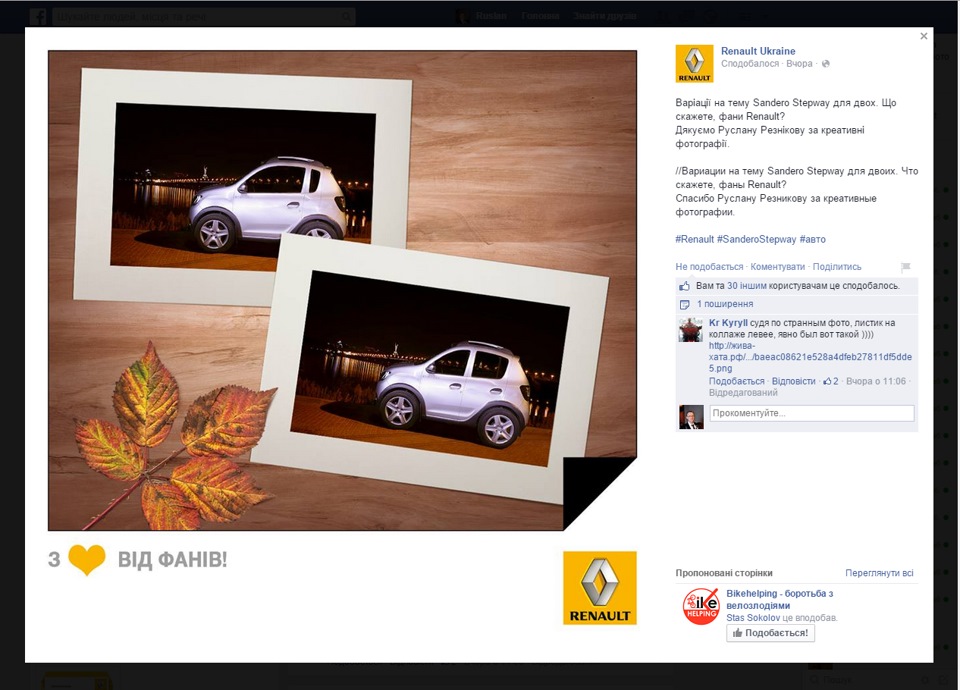
Task: Open comment timestamp Вчора о 11:06
Action: 876,381
